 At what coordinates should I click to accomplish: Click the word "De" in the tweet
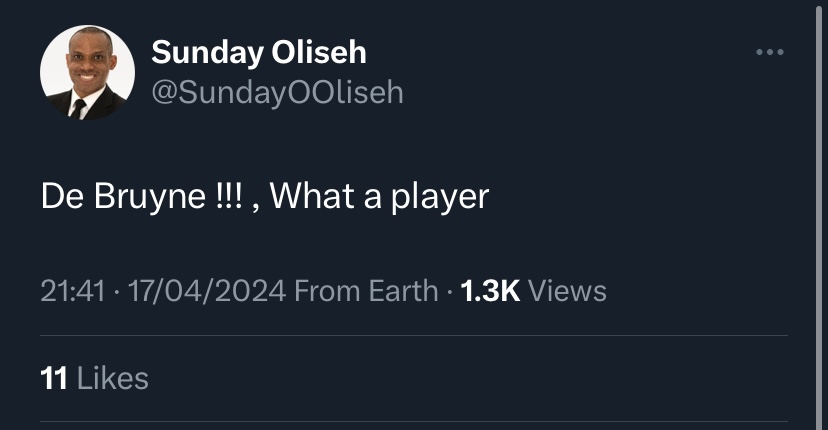[x=58, y=196]
